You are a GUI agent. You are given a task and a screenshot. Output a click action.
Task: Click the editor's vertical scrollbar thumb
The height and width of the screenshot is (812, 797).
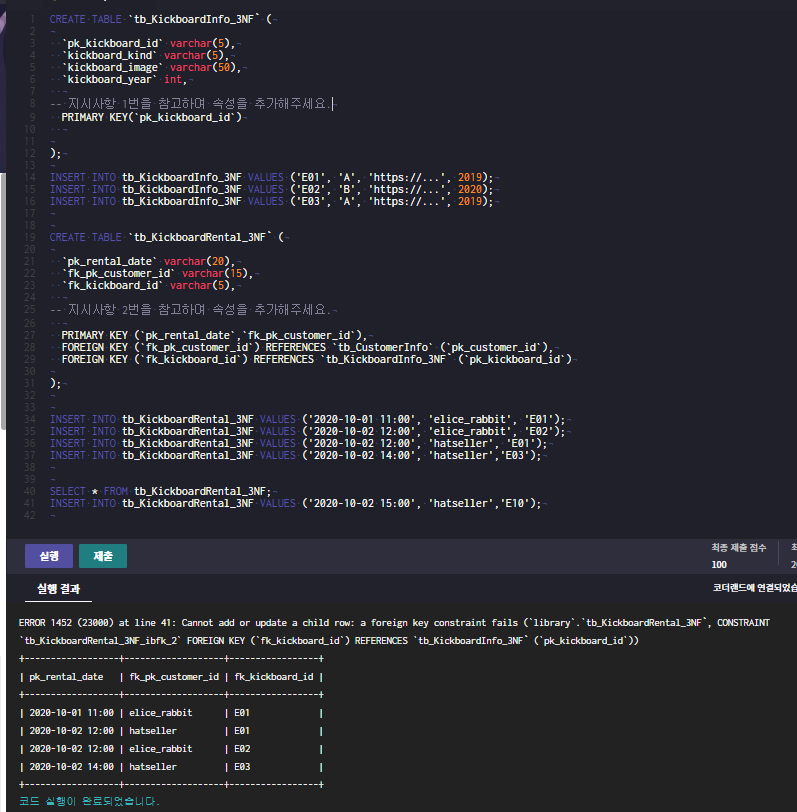[3, 300]
